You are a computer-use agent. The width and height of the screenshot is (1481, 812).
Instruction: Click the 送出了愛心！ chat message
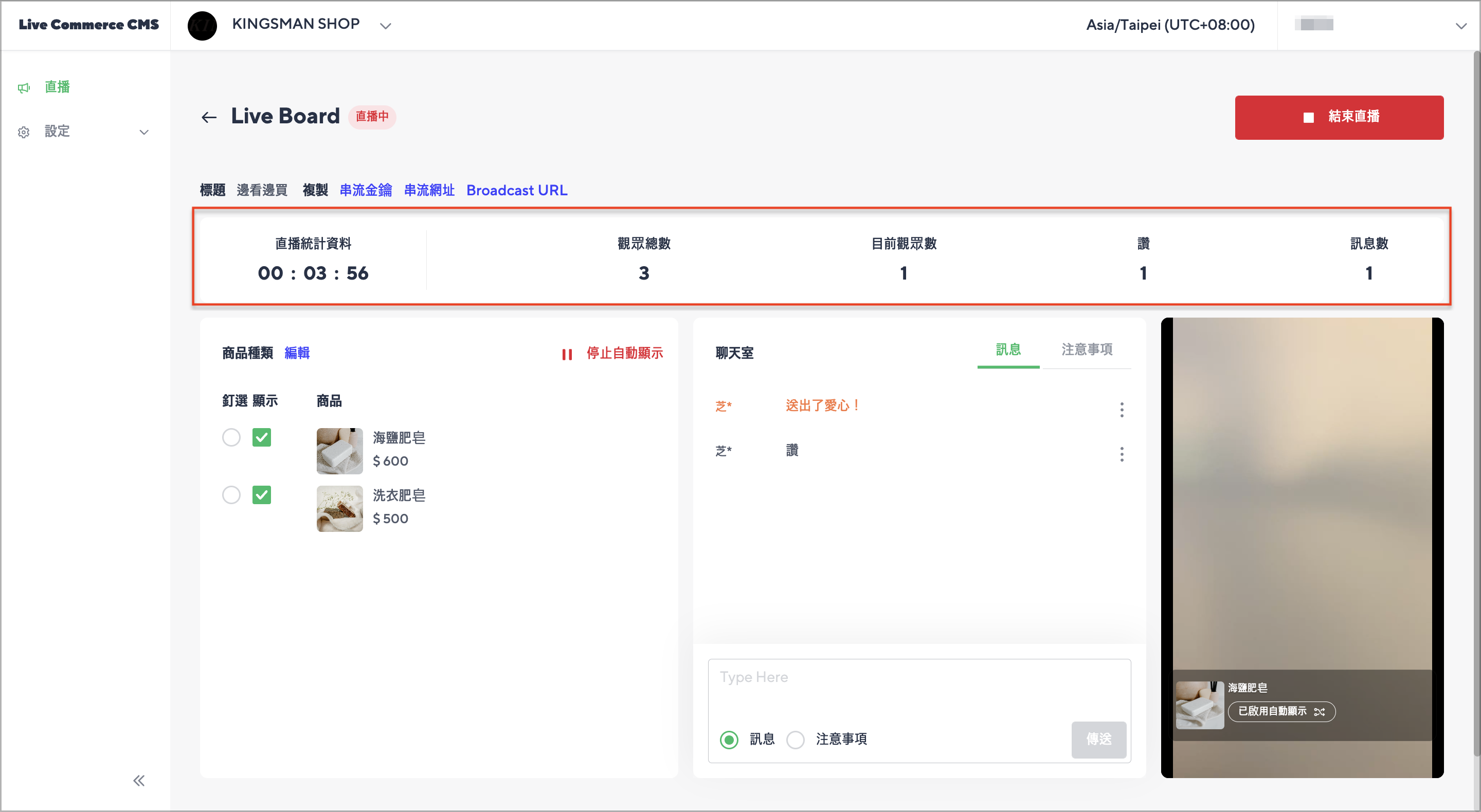823,405
